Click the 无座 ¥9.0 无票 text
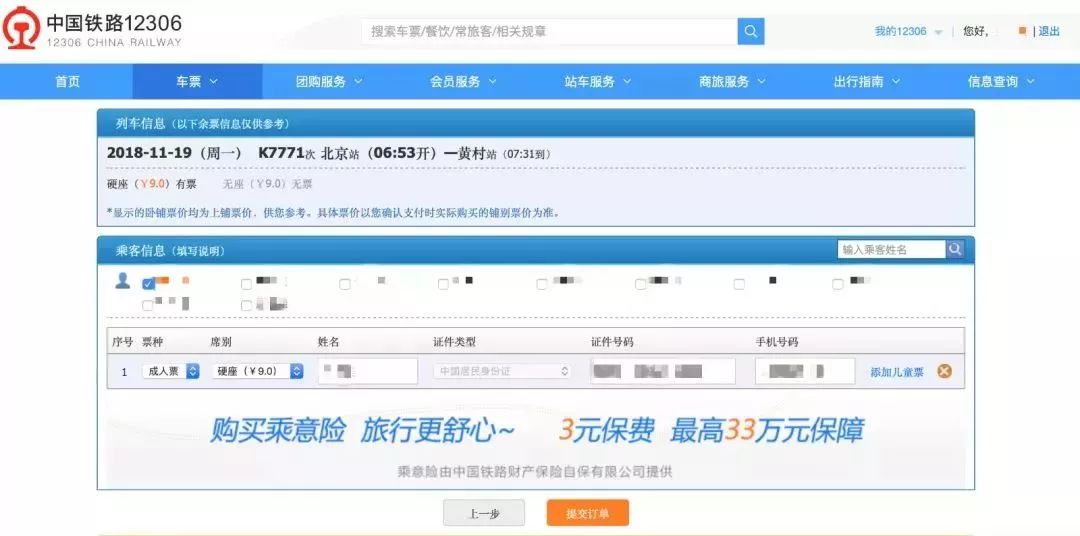1080x536 pixels. [267, 184]
